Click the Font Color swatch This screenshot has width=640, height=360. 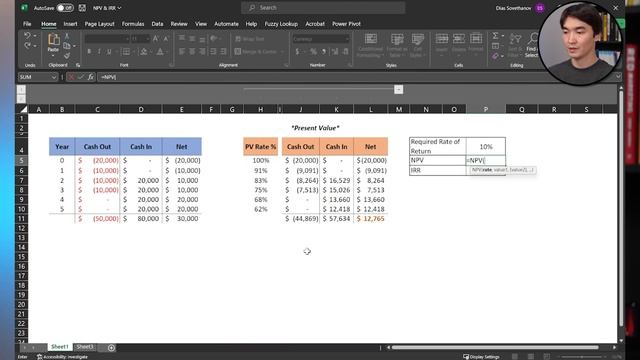coord(160,52)
